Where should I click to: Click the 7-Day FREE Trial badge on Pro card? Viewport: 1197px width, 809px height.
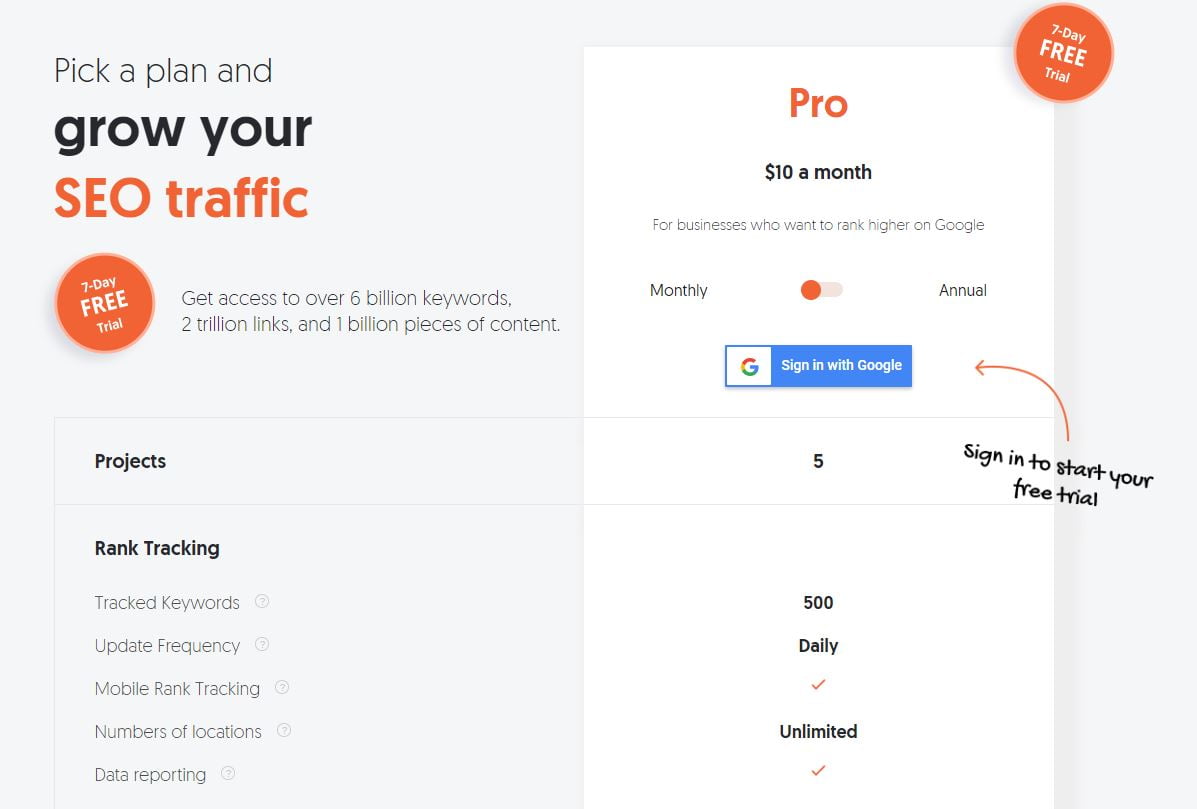tap(1063, 53)
